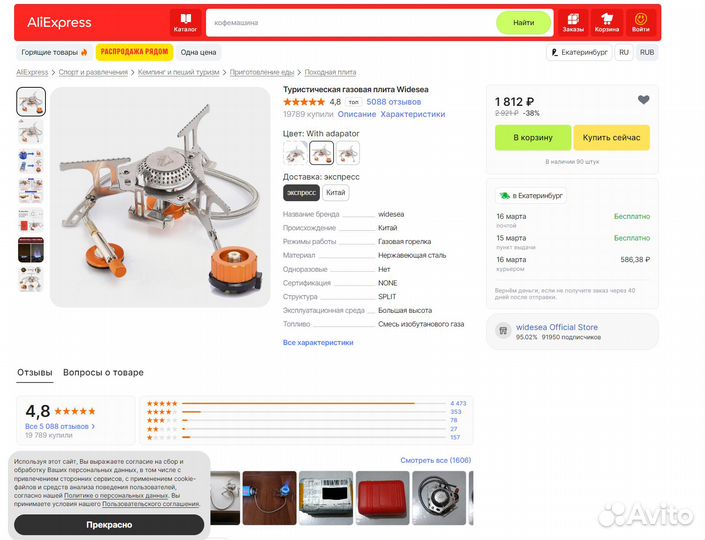Click the В корзину button
The width and height of the screenshot is (705, 540).
pos(533,138)
